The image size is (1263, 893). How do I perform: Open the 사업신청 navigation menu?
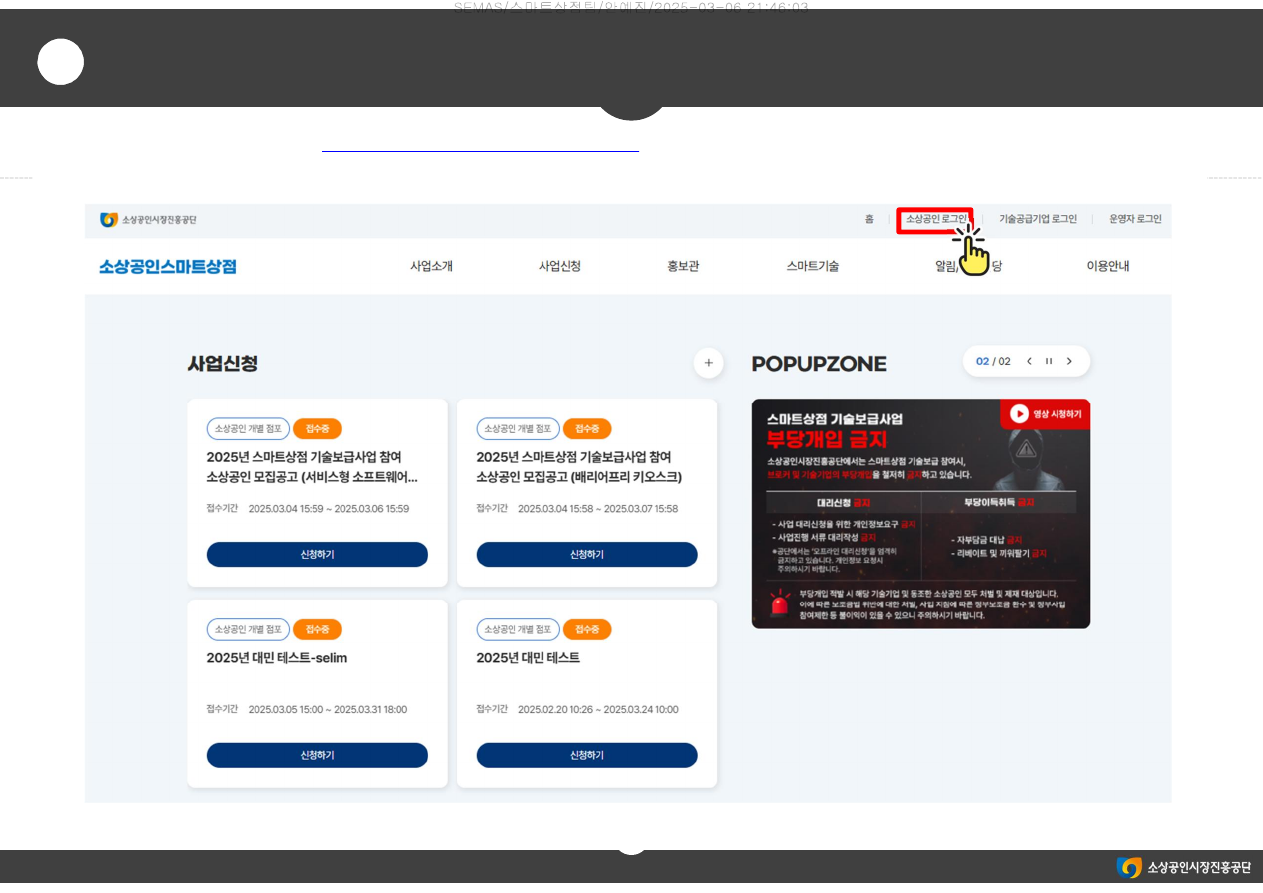tap(559, 266)
